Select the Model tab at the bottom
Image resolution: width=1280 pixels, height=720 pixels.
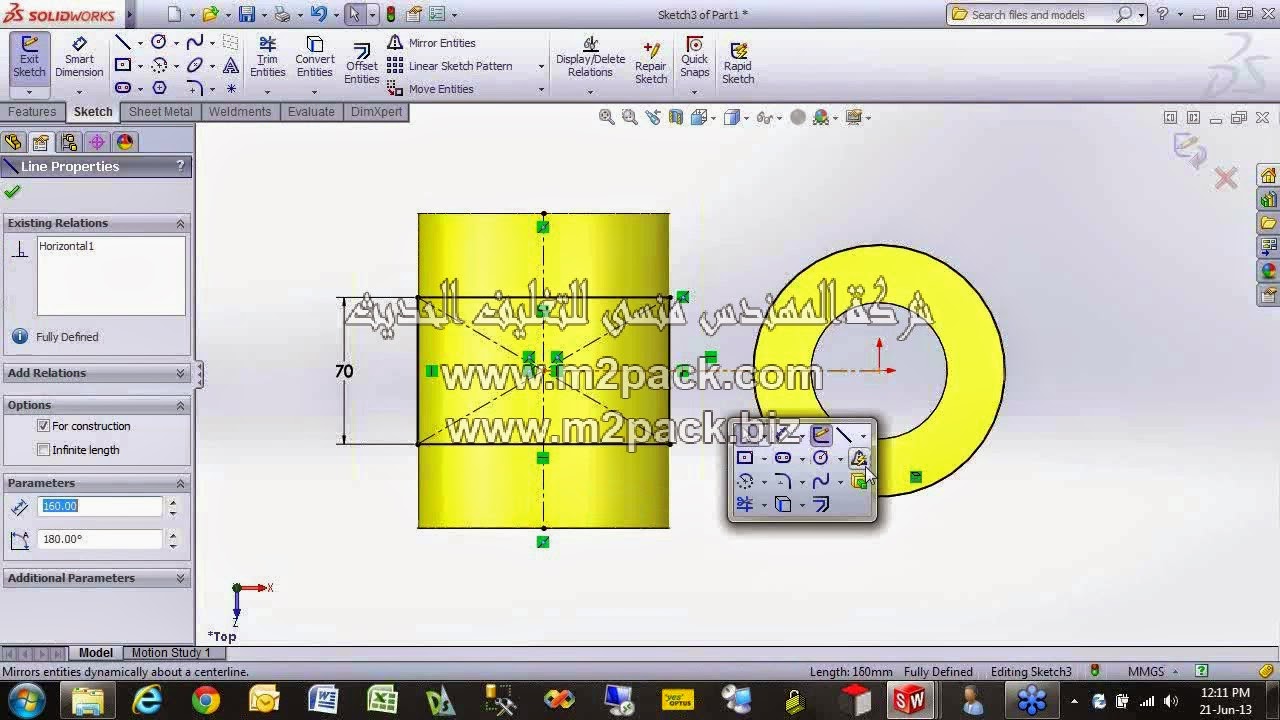pyautogui.click(x=96, y=653)
